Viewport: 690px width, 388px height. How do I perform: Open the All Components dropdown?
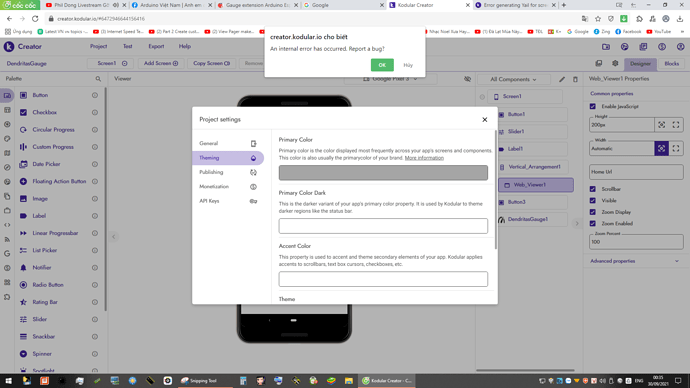(x=514, y=79)
